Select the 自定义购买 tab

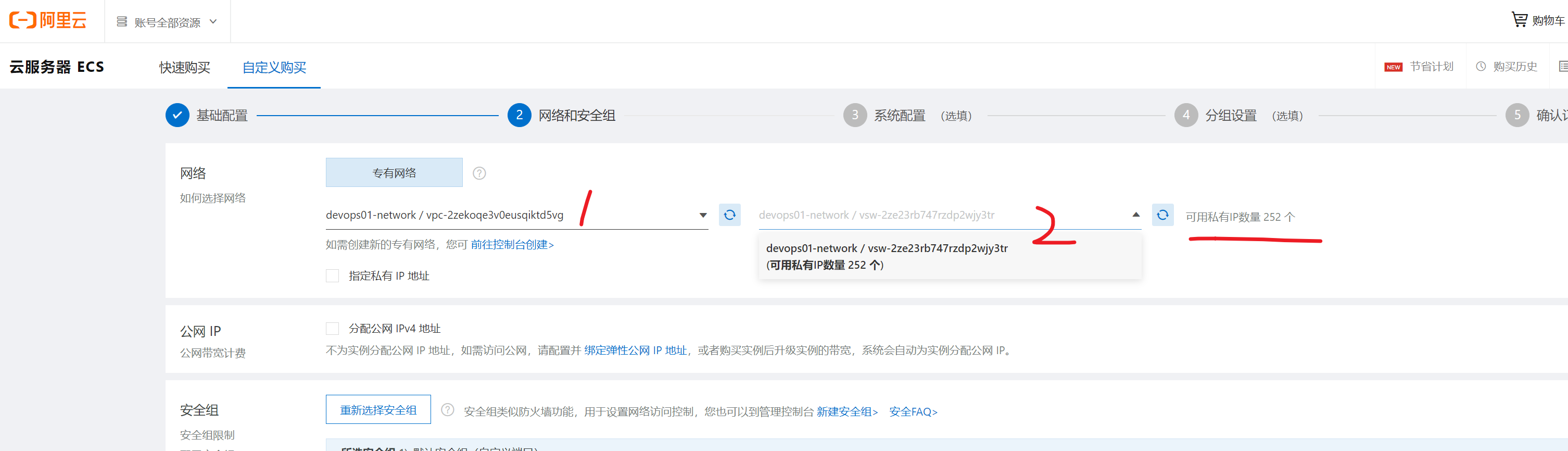tap(274, 67)
